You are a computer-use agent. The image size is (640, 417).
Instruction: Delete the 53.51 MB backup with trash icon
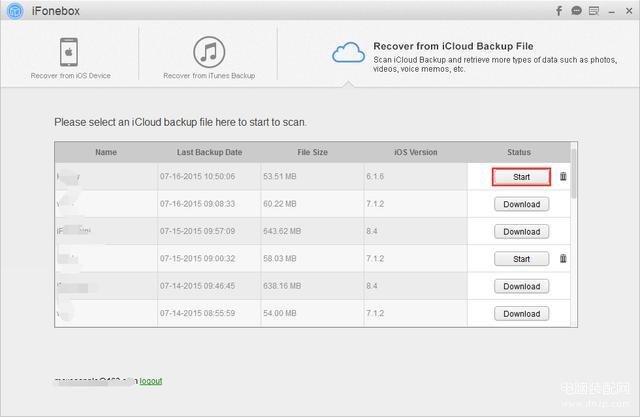pos(563,176)
